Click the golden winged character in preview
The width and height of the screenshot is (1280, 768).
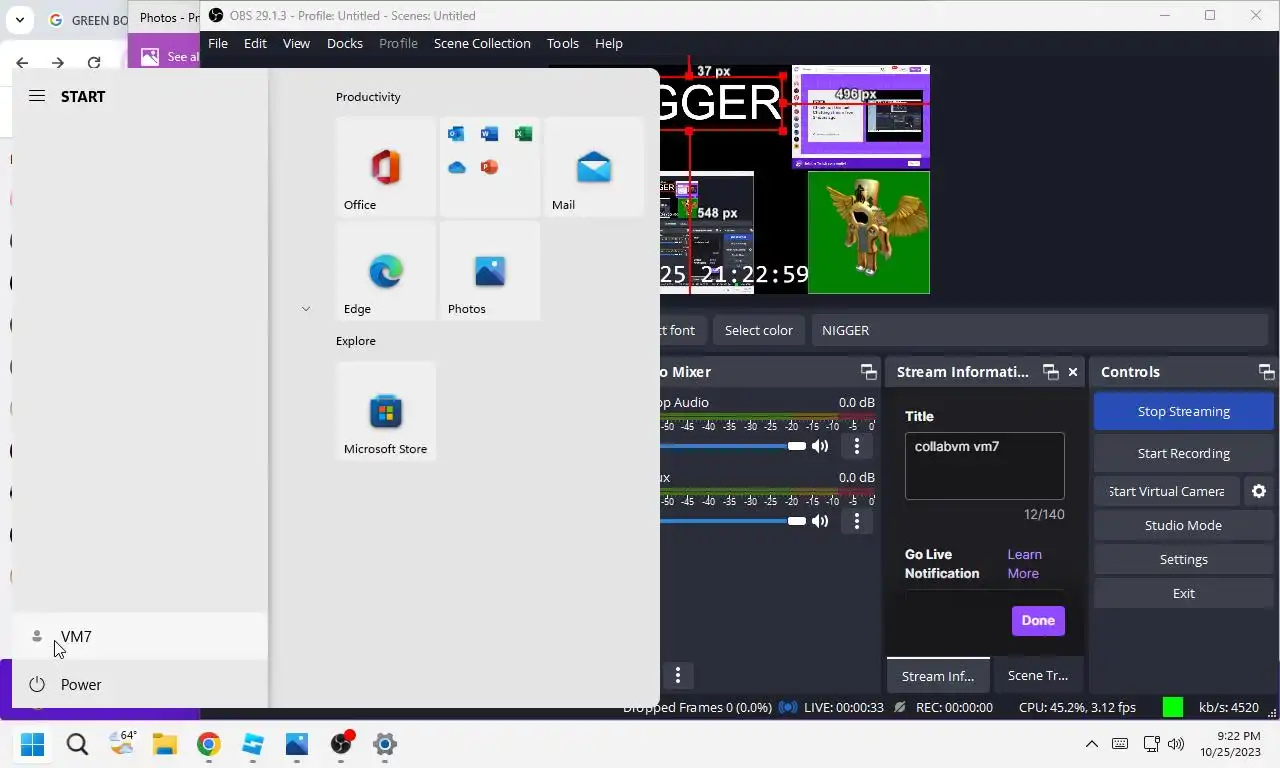pyautogui.click(x=869, y=232)
